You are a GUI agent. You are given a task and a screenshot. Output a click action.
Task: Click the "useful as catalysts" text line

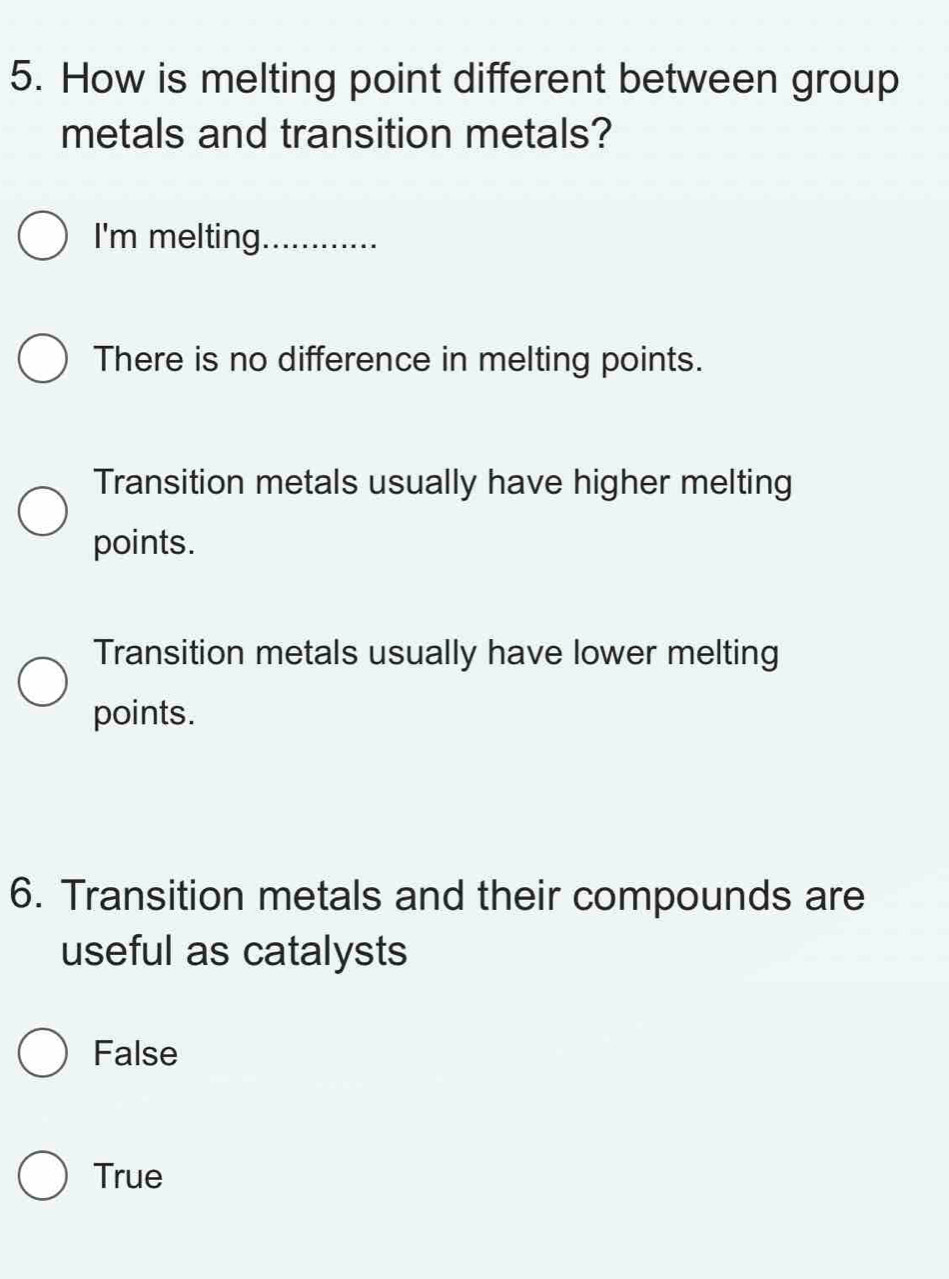click(235, 951)
